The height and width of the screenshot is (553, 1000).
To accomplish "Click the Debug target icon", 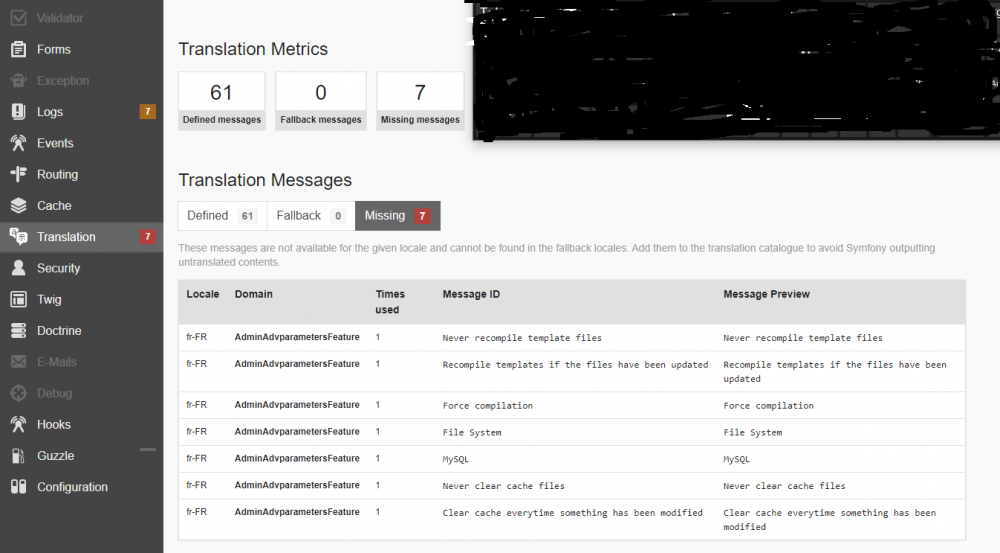I will (18, 393).
